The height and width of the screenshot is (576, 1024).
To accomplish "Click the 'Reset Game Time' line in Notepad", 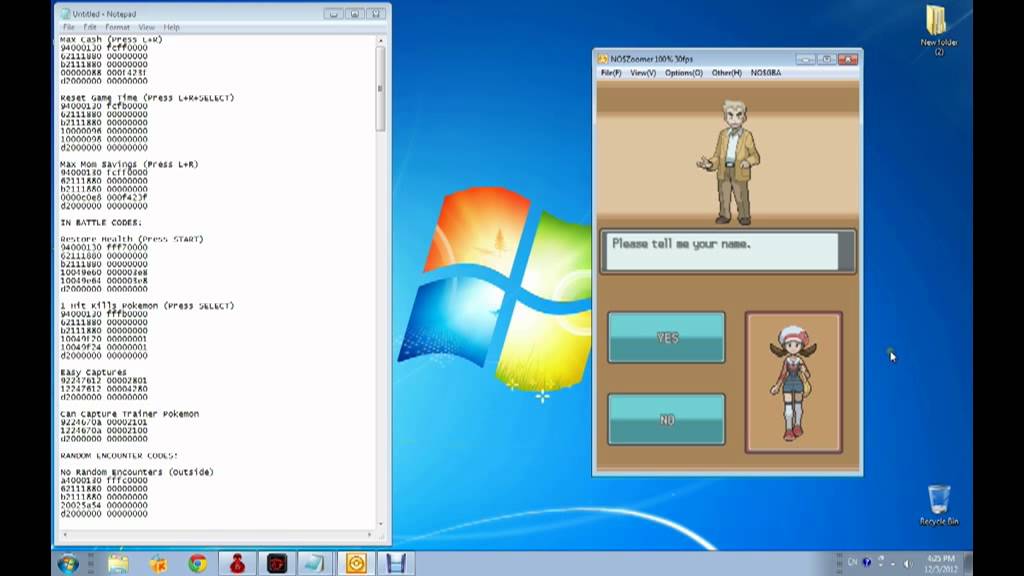I will click(147, 98).
